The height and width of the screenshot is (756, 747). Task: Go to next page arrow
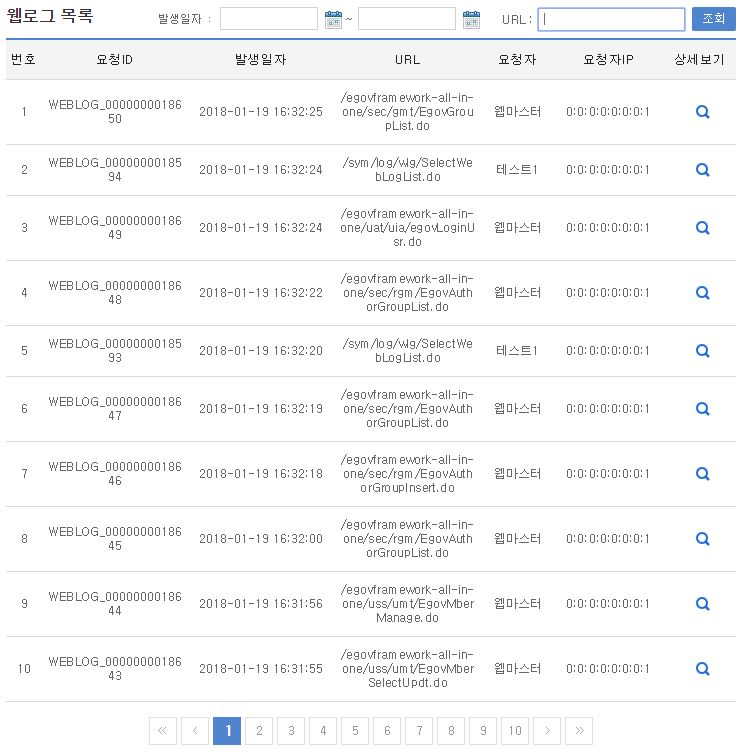click(547, 731)
